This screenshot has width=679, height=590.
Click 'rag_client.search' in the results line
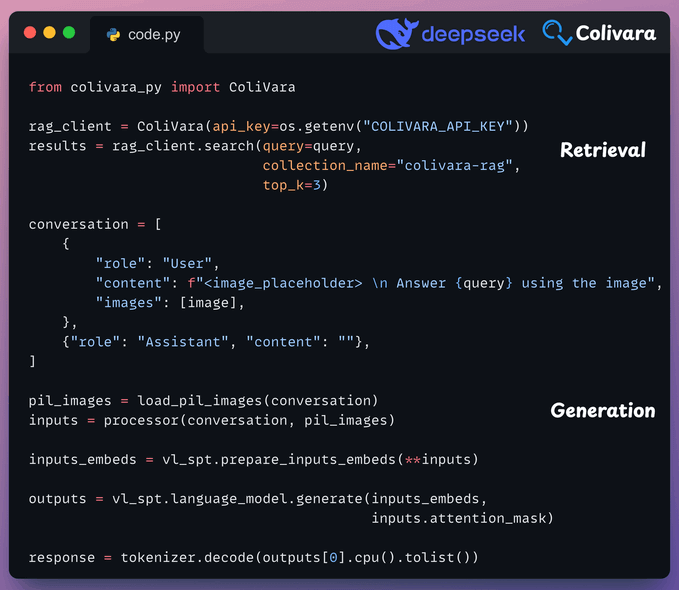tap(183, 146)
